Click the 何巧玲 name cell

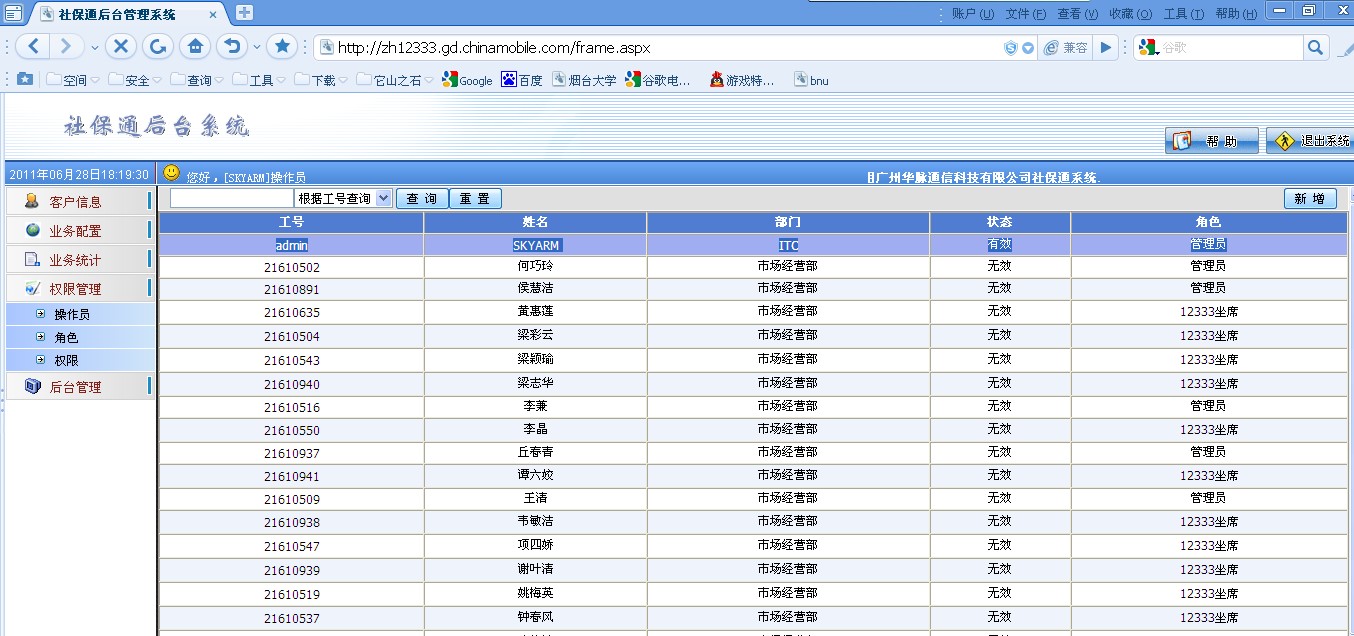535,267
